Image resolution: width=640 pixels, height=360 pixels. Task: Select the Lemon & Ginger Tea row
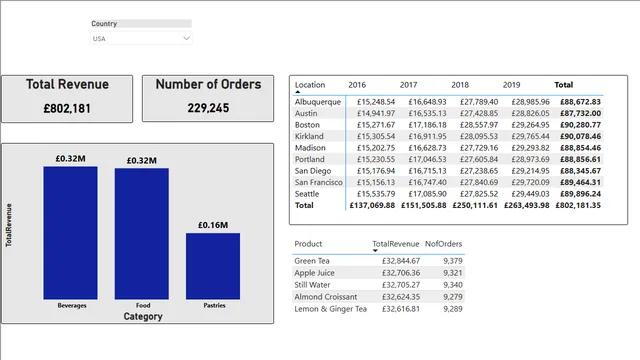click(378, 309)
